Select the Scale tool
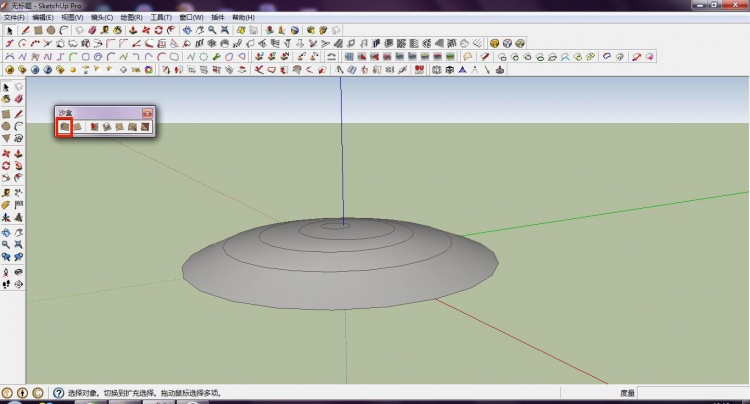The height and width of the screenshot is (404, 750). (6, 178)
